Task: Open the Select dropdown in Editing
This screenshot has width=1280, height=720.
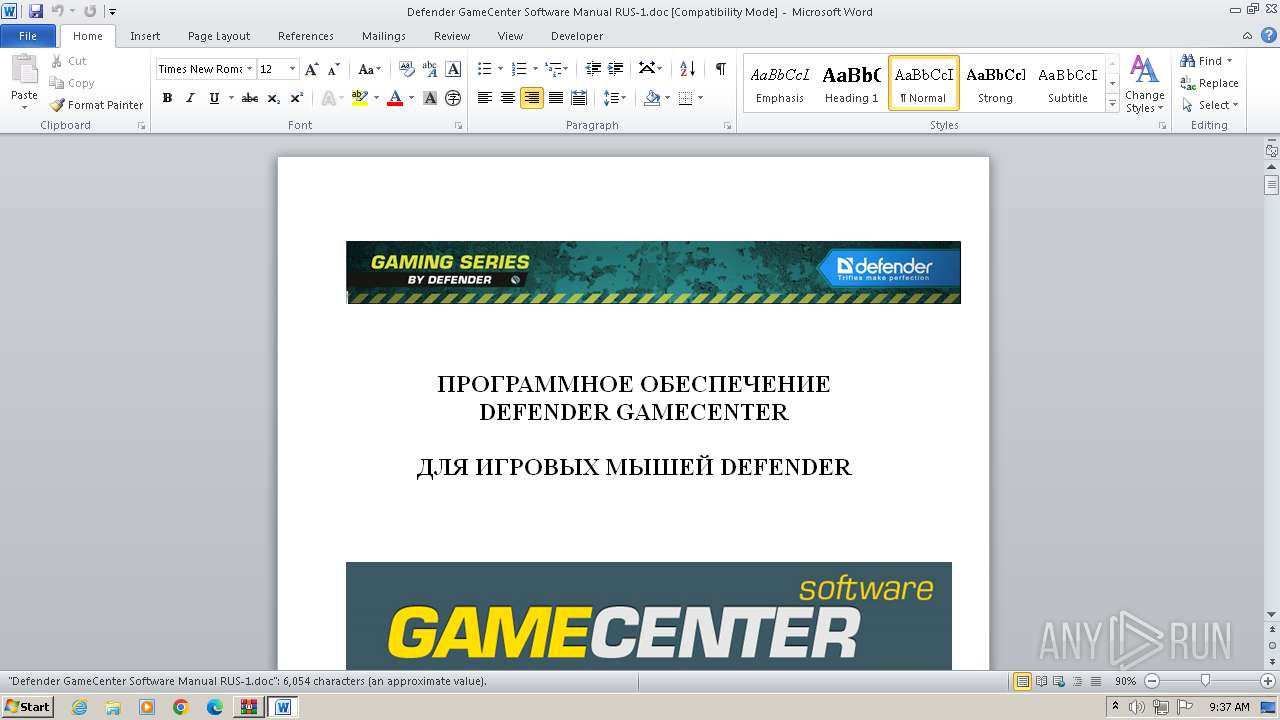Action: click(1209, 105)
